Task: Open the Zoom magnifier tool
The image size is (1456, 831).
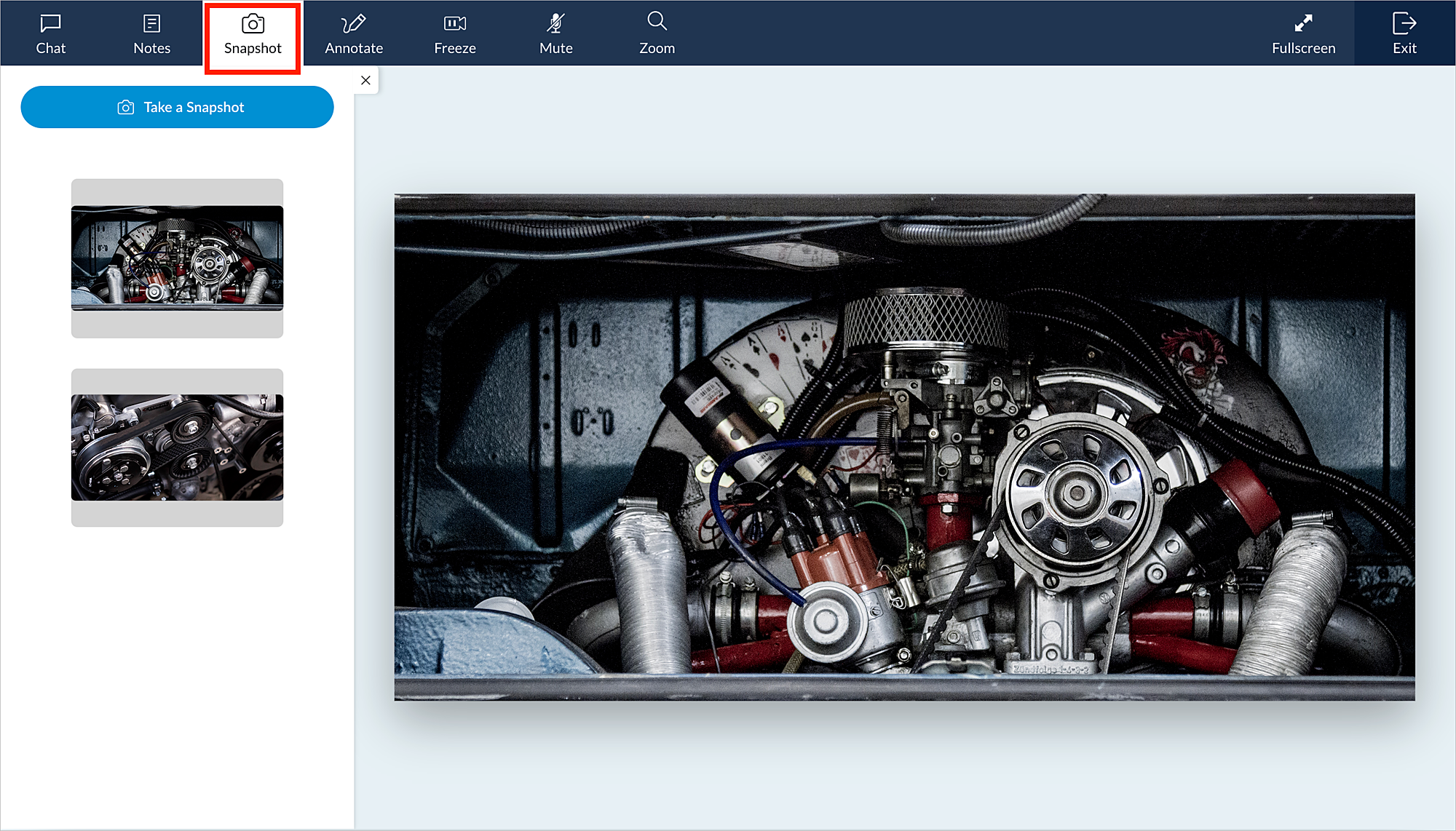Action: 657,21
